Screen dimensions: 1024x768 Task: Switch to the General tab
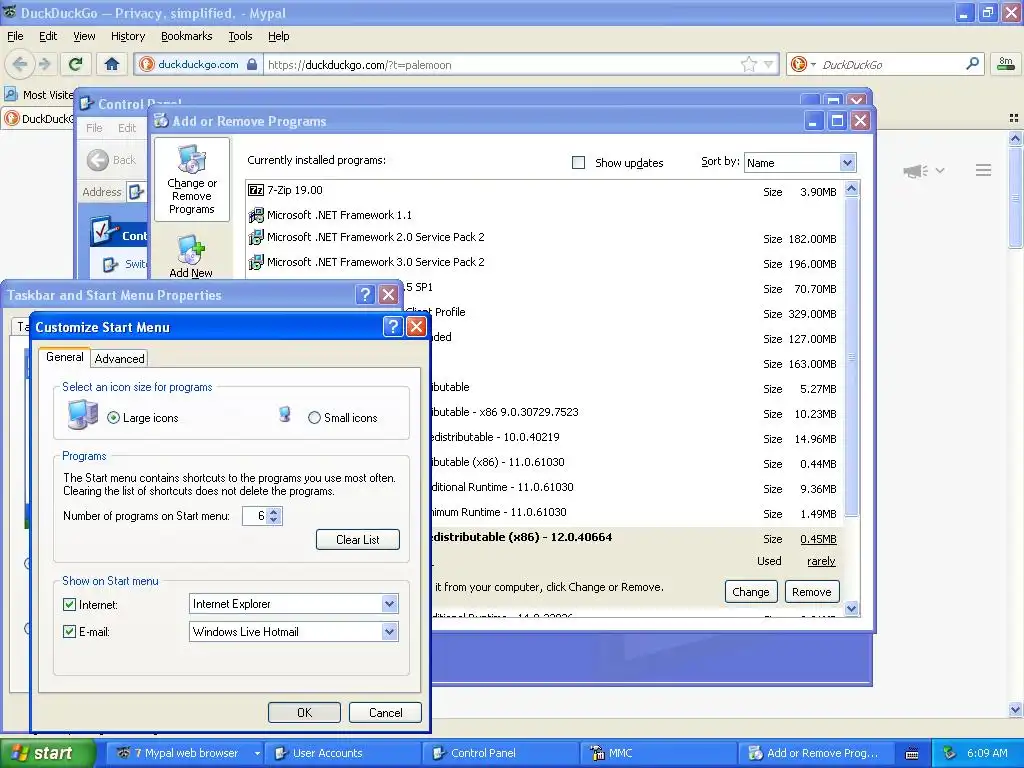(x=65, y=357)
